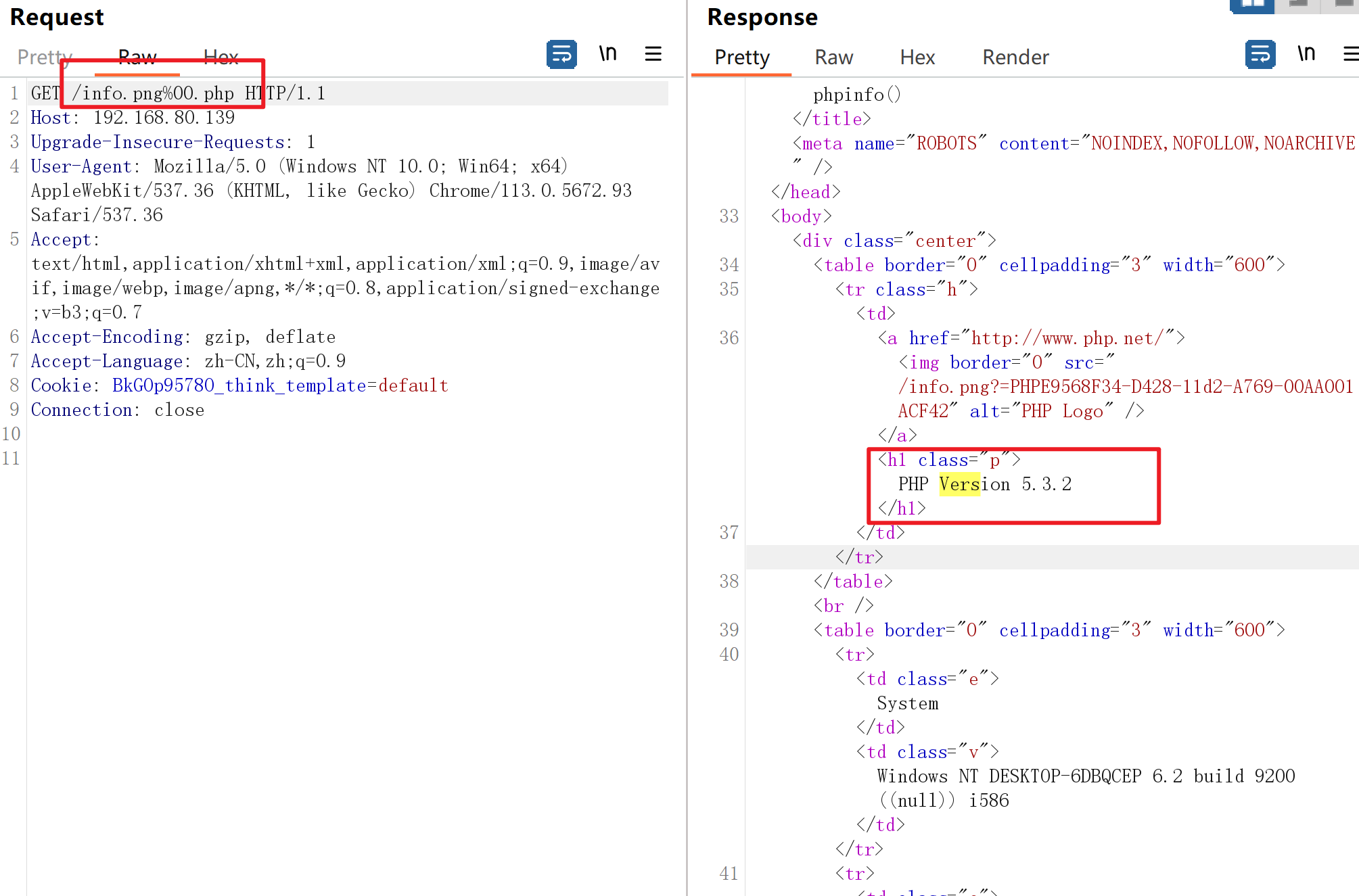Image resolution: width=1359 pixels, height=896 pixels.
Task: Click the <body> tag on line 33
Action: [802, 216]
